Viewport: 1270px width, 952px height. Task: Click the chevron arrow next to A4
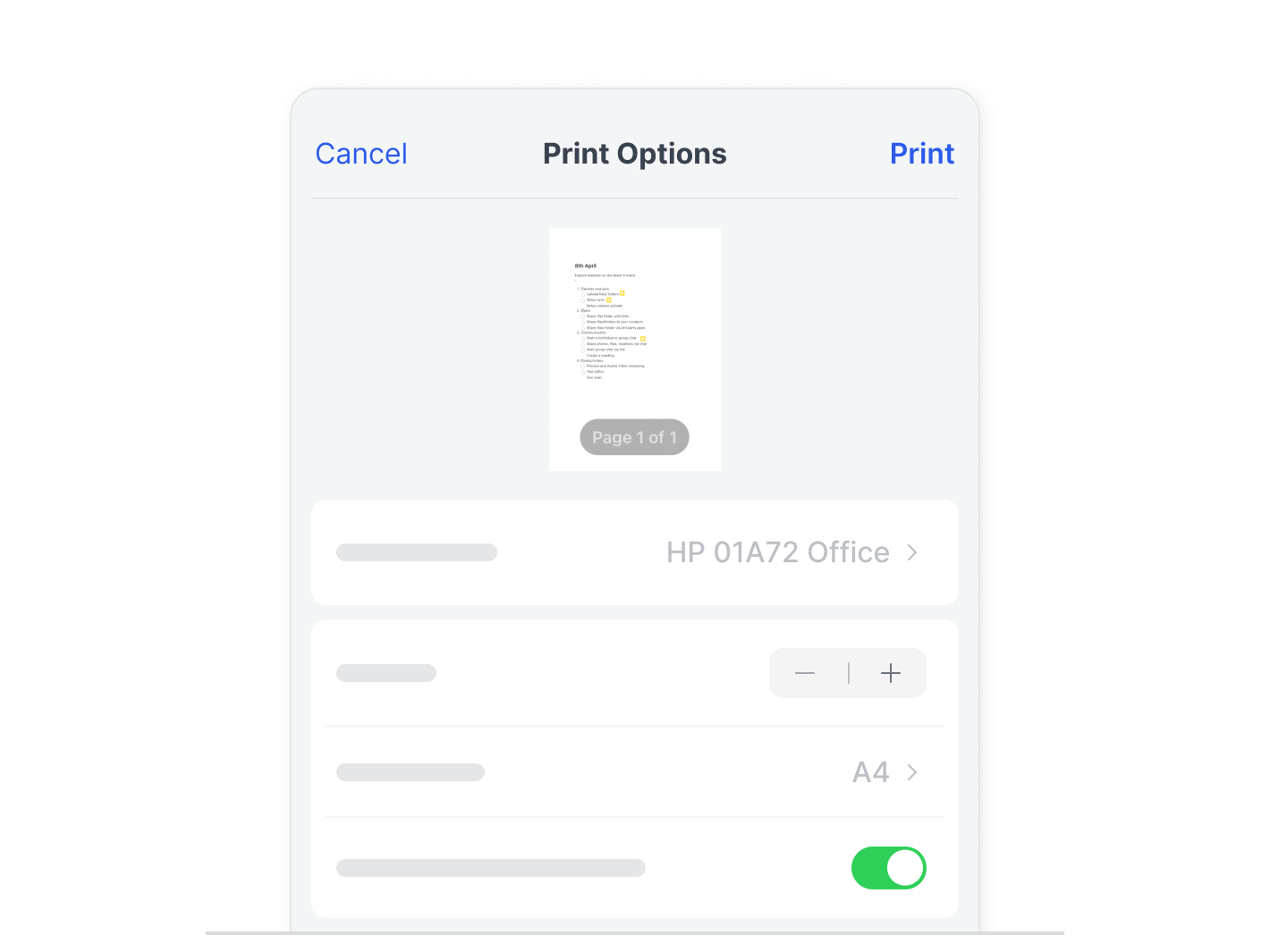(912, 772)
